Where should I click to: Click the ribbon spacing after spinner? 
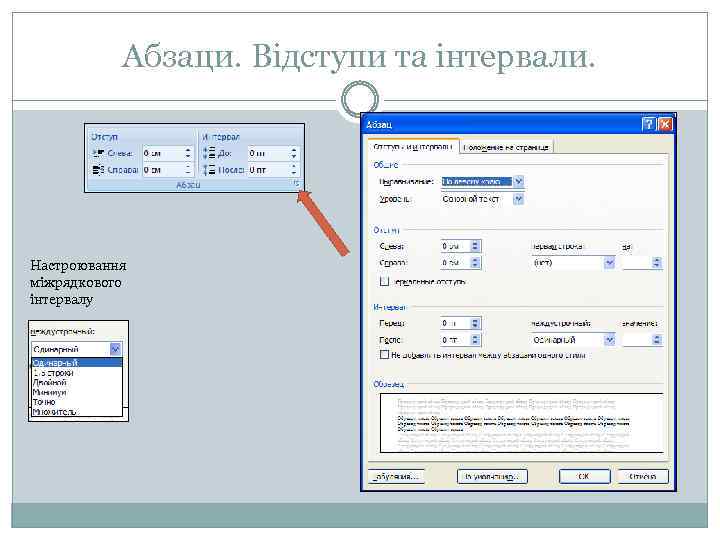(294, 170)
